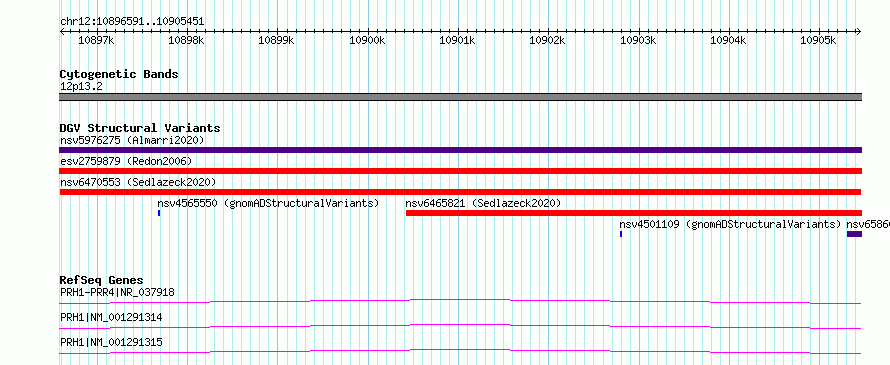Click the nsv6465821 (Sedlazeck2020) label

tap(483, 203)
